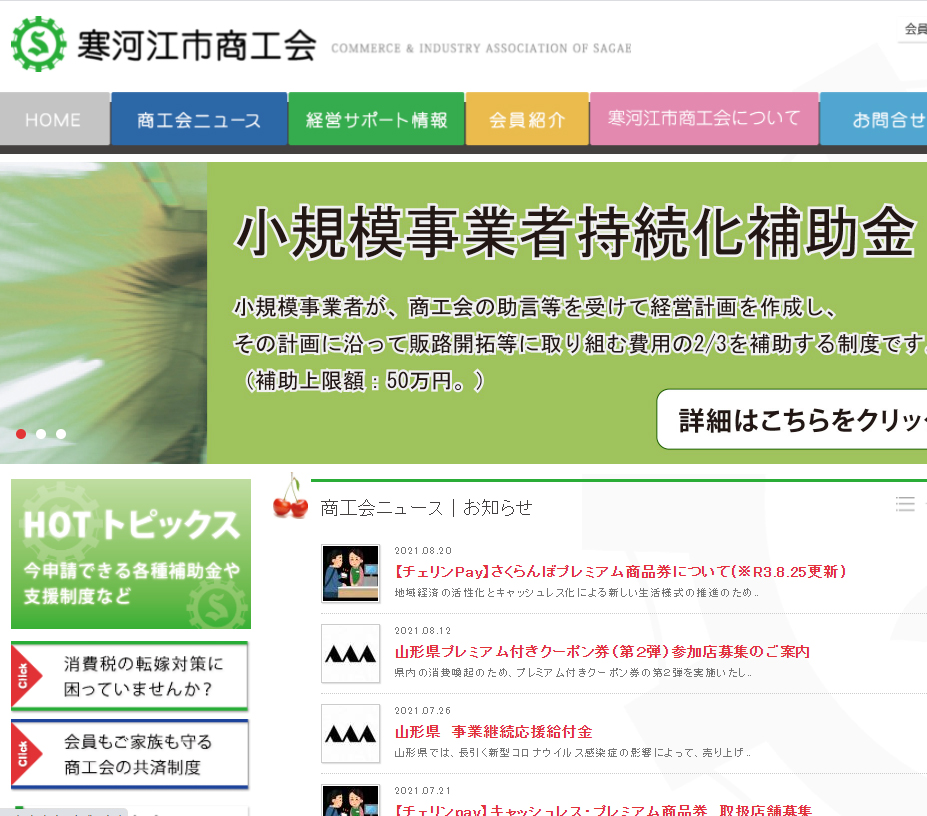Open the 経営サポート情報 menu tab

(377, 119)
